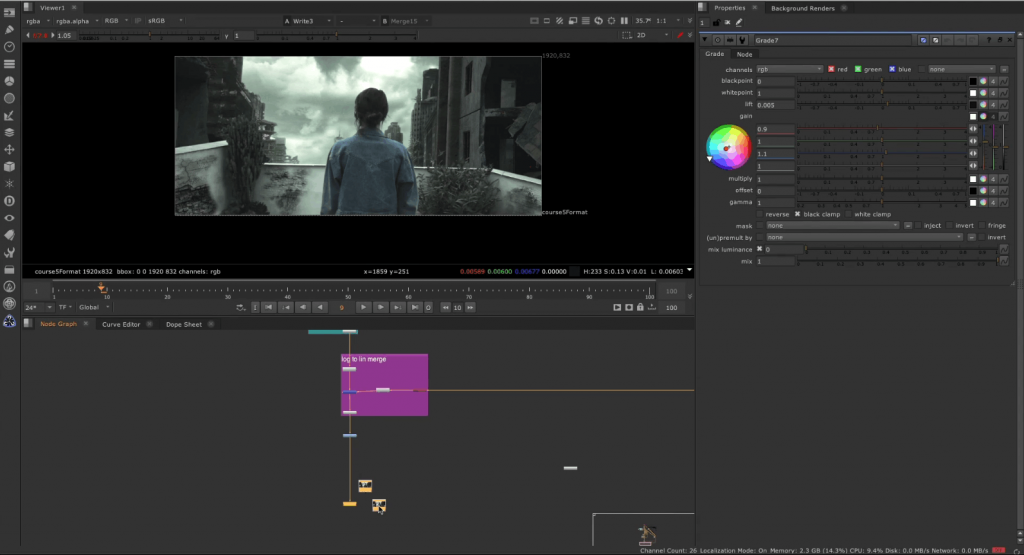The width and height of the screenshot is (1024, 555).
Task: Toggle the red channel checkbox
Action: (831, 69)
